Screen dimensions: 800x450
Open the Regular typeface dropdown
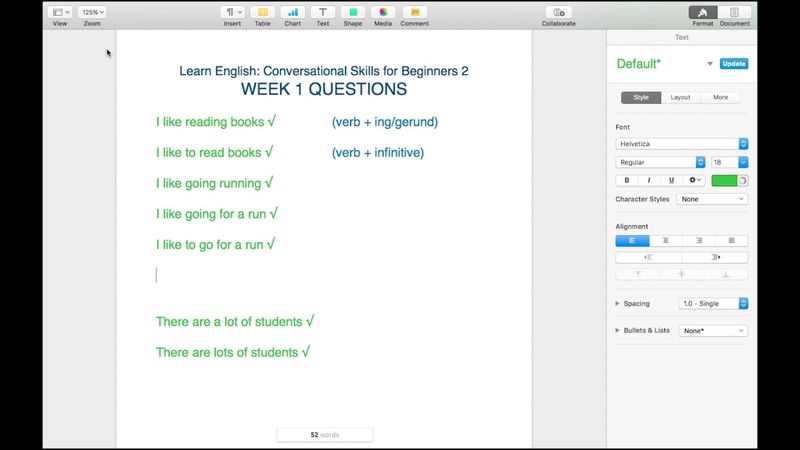660,162
